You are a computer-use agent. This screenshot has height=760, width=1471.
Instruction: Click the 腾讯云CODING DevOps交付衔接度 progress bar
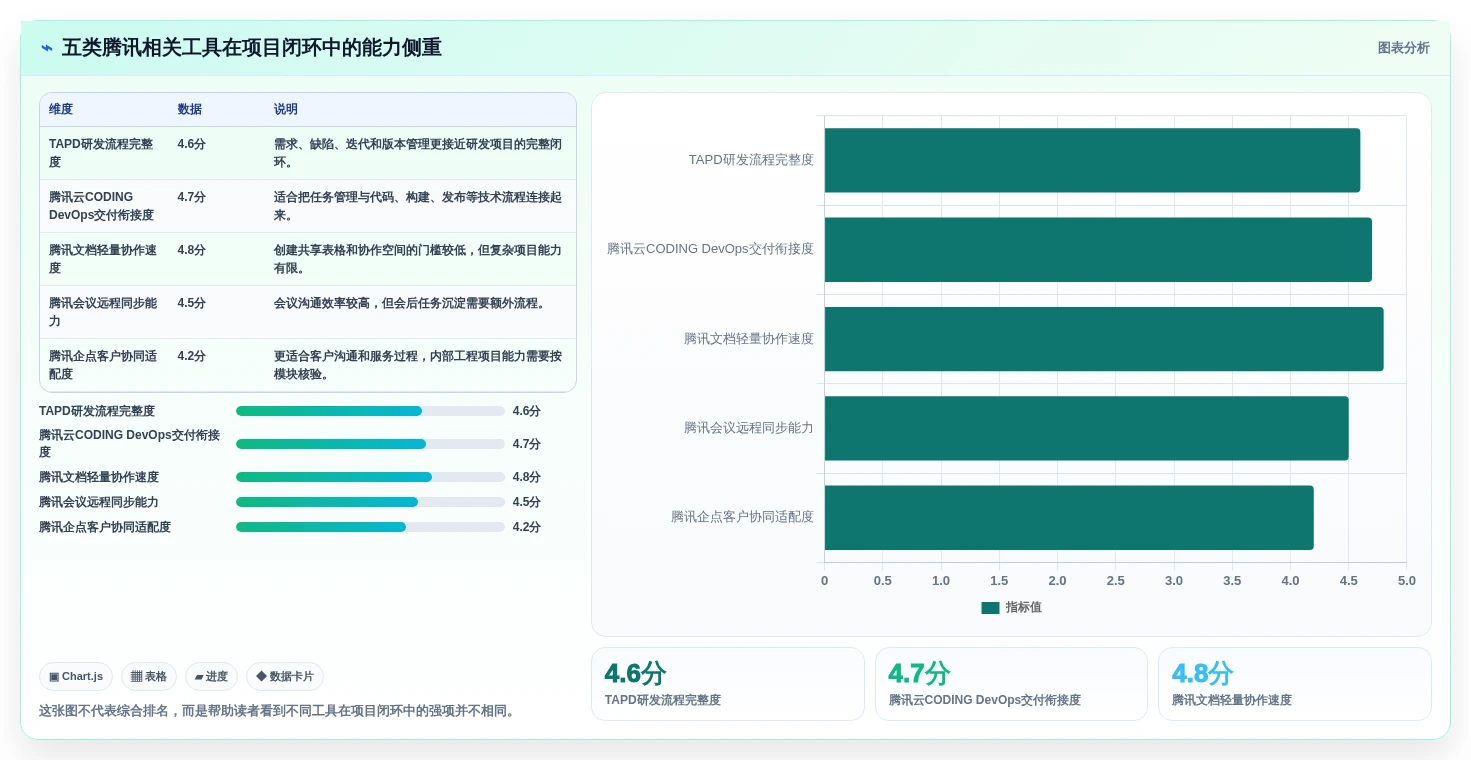tap(370, 444)
